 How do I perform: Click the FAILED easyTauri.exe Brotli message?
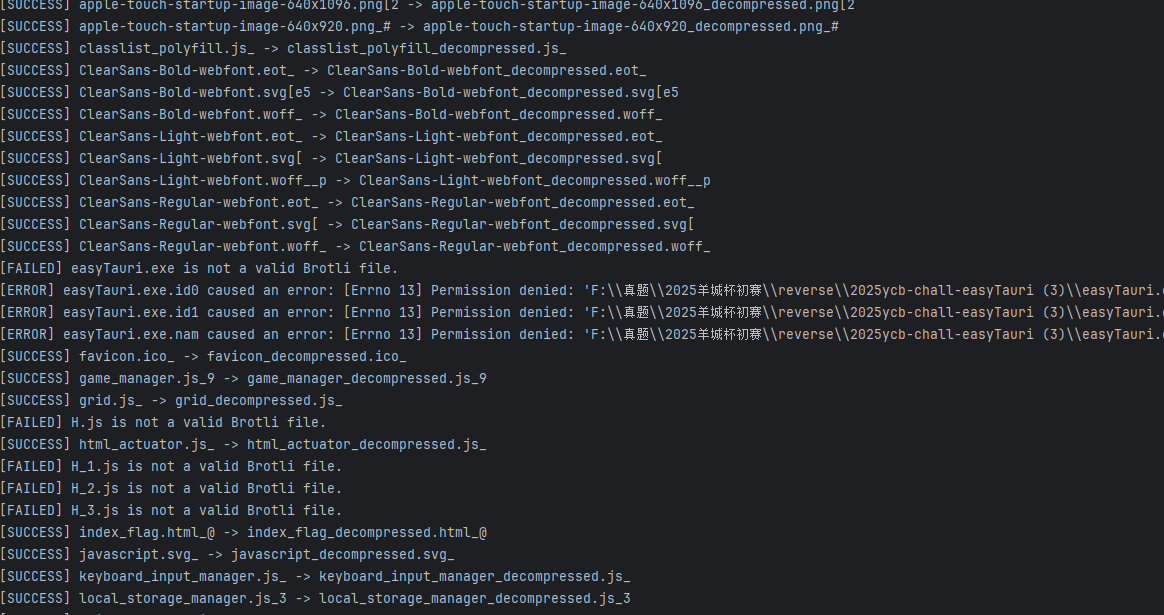[x=199, y=268]
